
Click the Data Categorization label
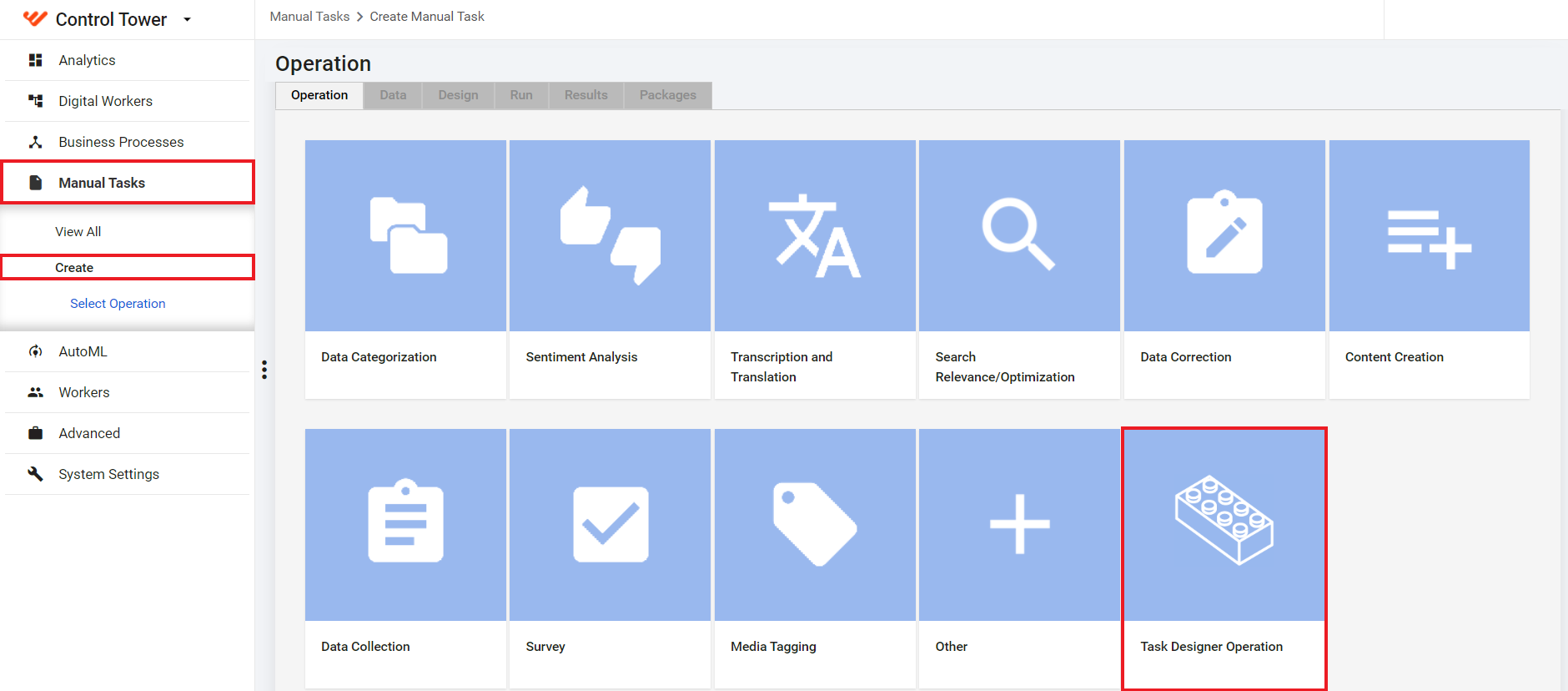[x=379, y=357]
